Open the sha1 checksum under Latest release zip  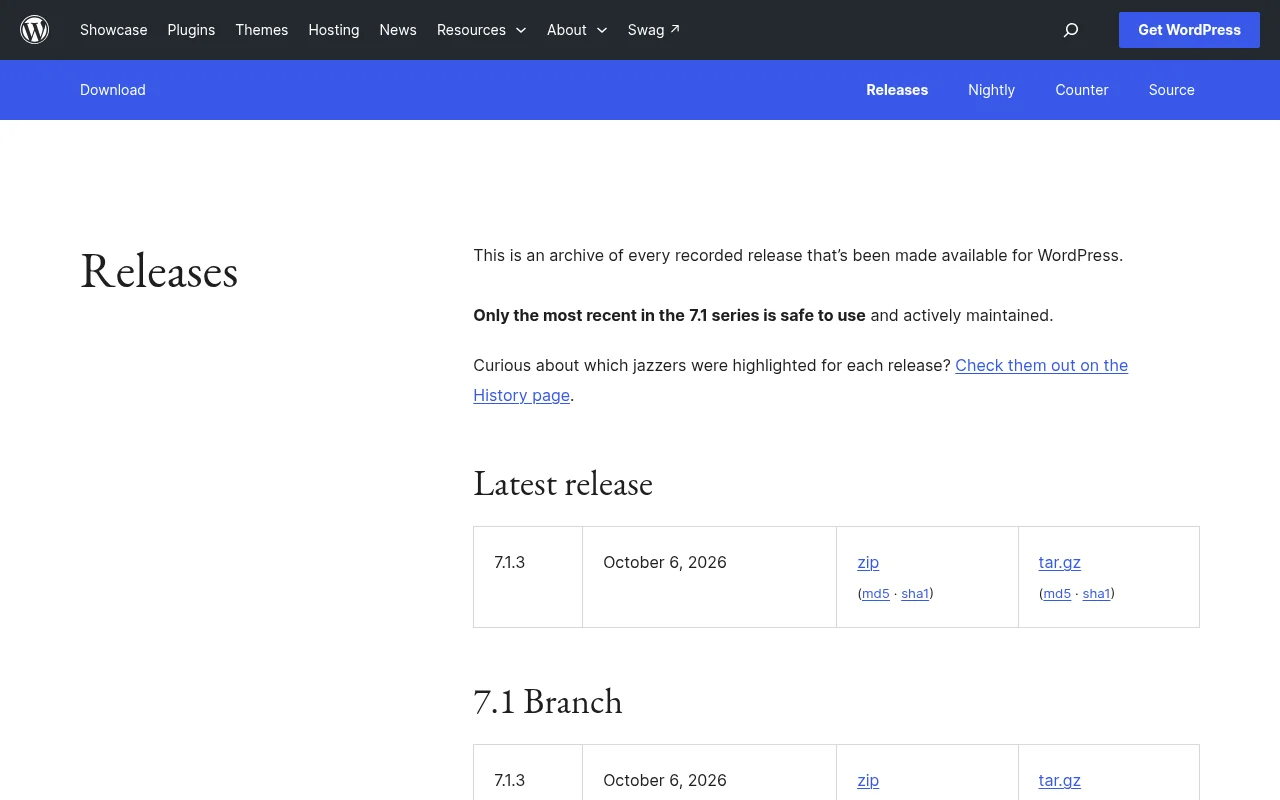point(915,594)
